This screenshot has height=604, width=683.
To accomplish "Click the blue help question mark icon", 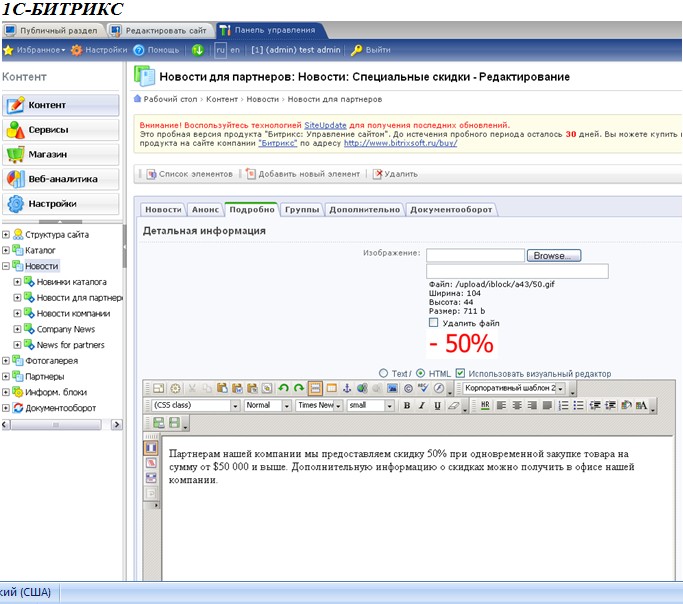I will 139,50.
